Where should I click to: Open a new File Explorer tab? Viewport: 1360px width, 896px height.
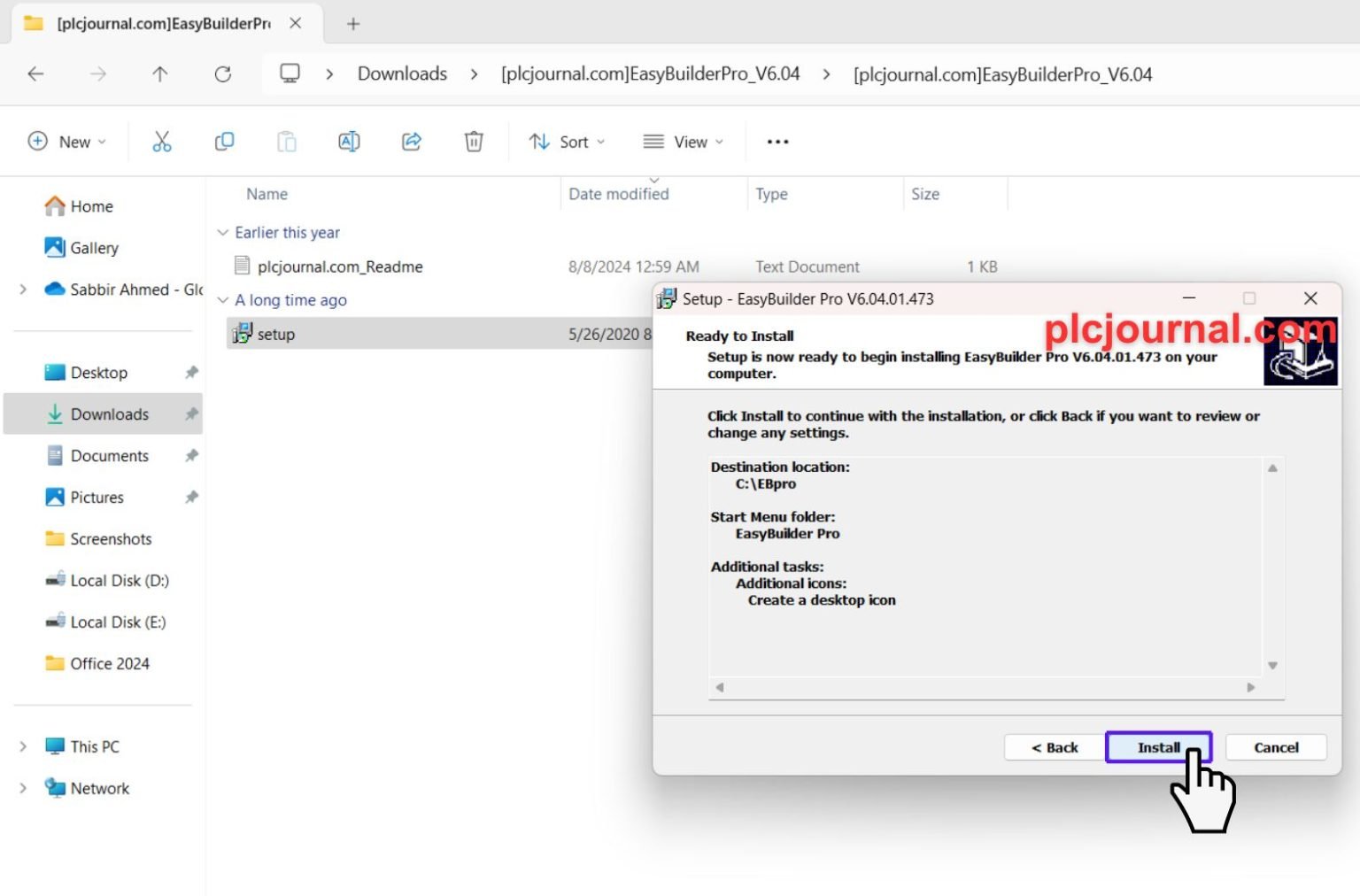click(353, 24)
